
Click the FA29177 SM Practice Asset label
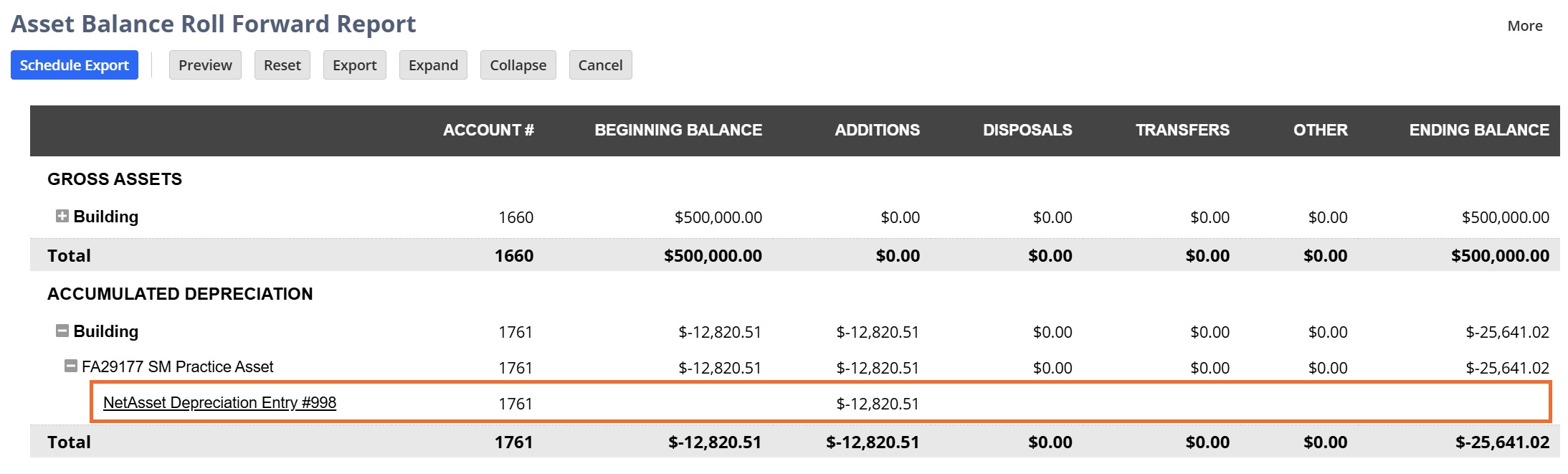click(x=177, y=366)
